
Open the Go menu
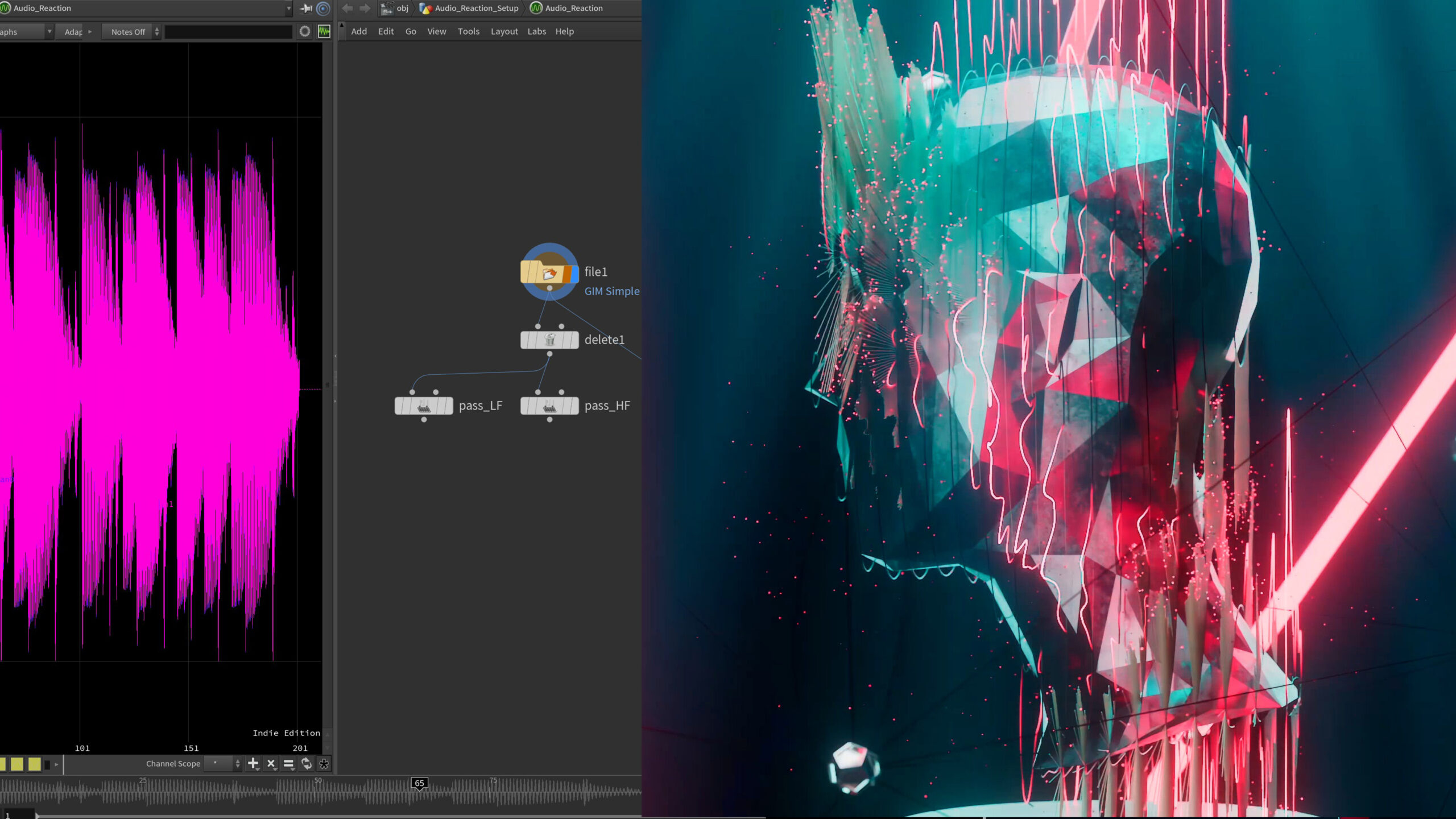[411, 31]
